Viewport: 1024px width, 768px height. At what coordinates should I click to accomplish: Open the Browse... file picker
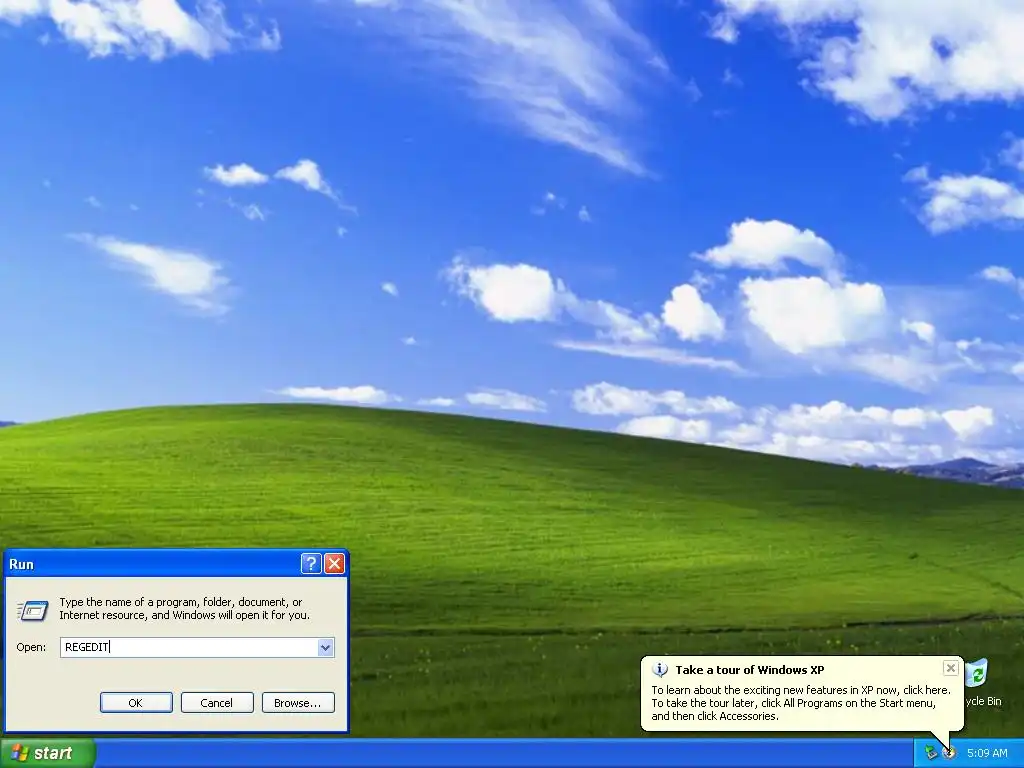click(x=298, y=703)
